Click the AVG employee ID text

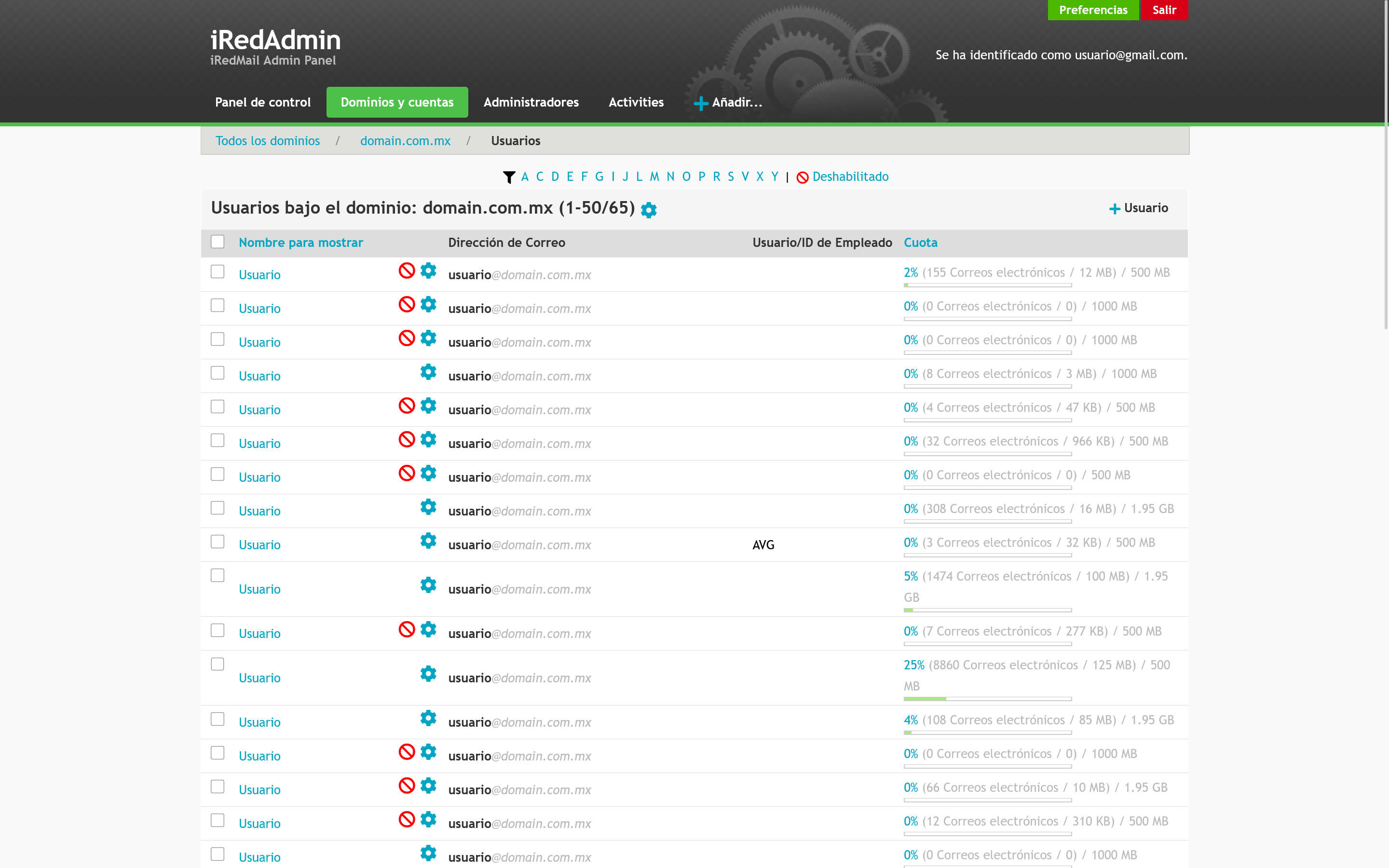763,545
